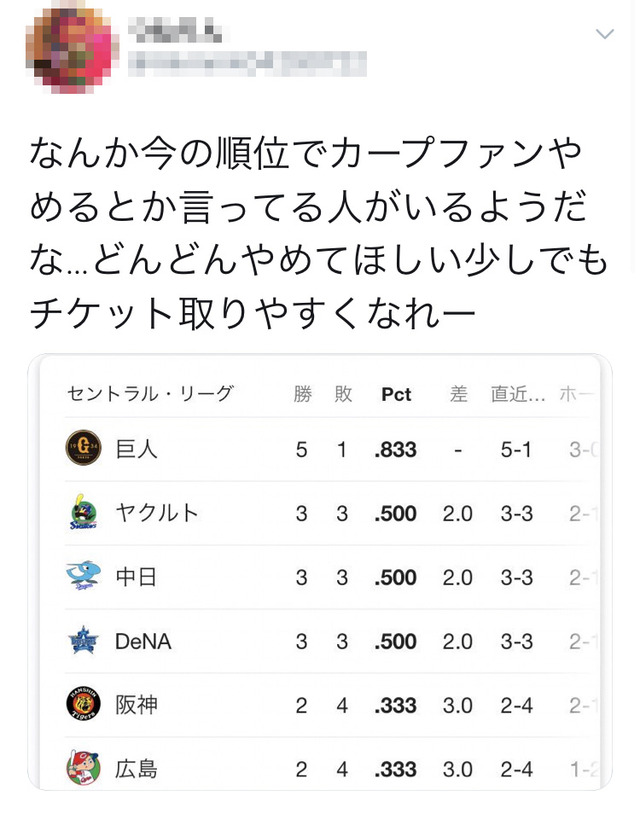640x813 pixels.
Task: Select the Hiroshima Carp logo
Action: point(84,768)
